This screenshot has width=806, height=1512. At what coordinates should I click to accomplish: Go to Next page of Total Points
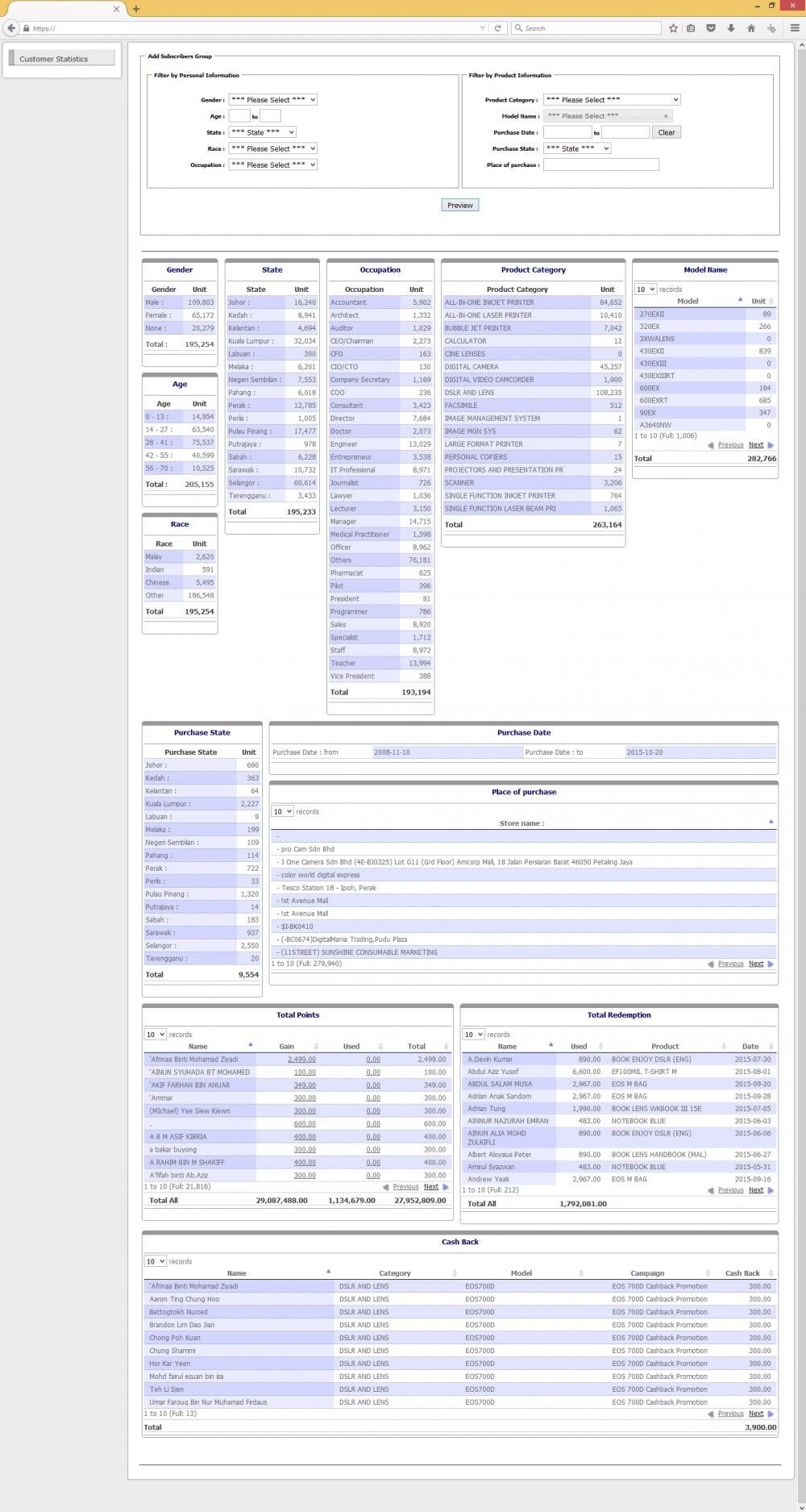431,1187
